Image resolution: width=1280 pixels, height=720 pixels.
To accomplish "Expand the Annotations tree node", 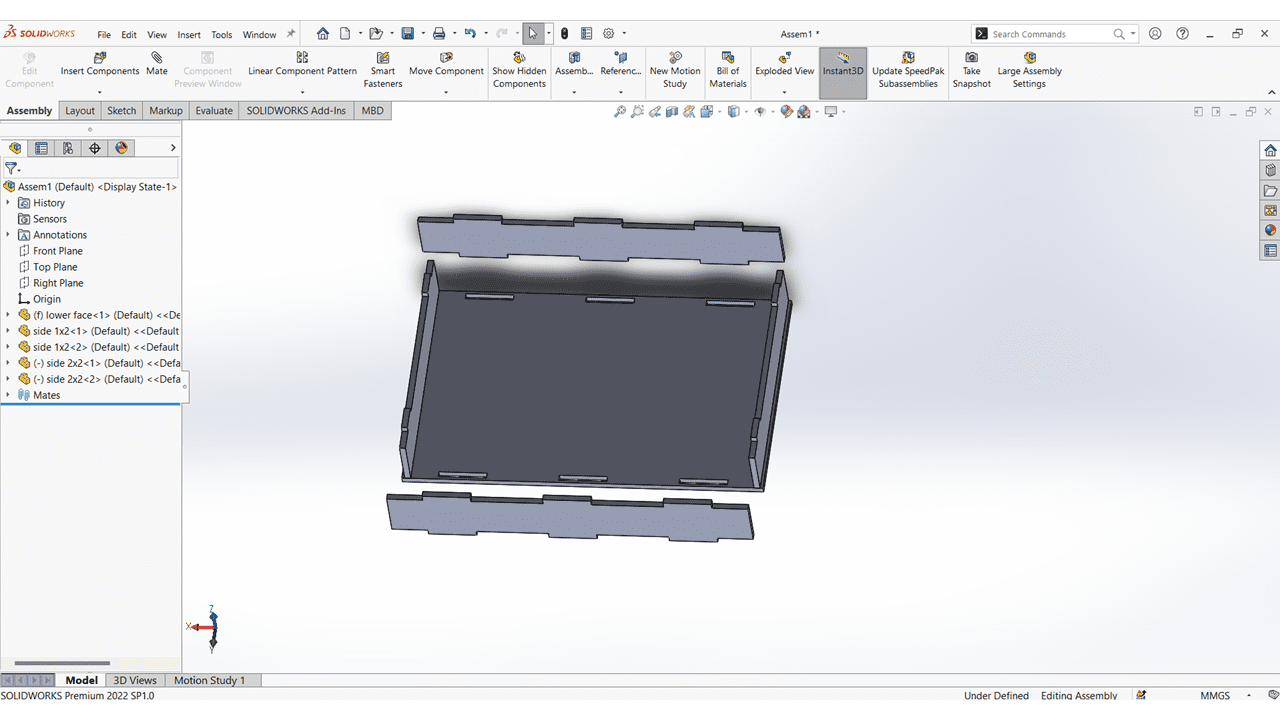I will click(x=8, y=234).
